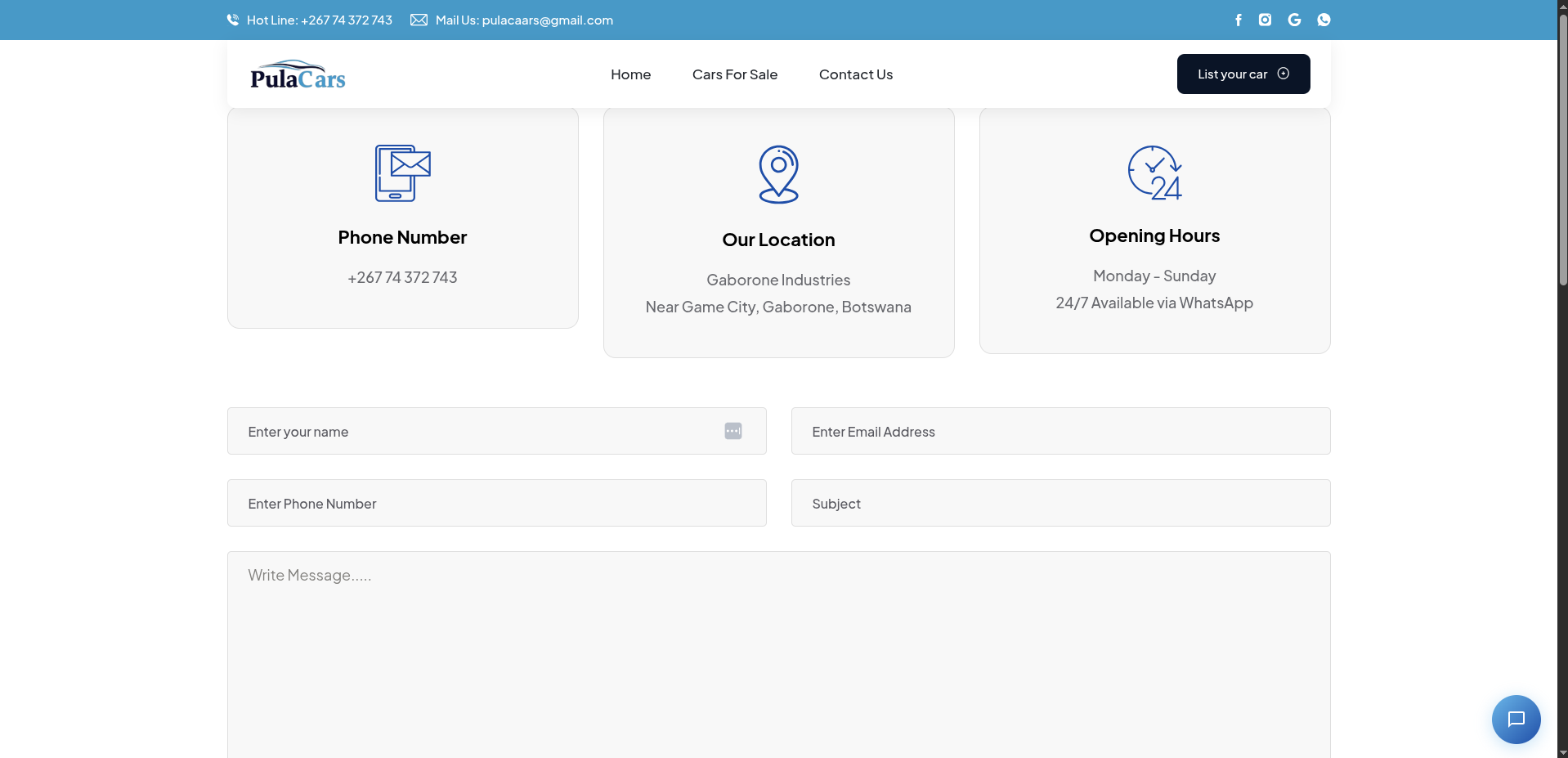This screenshot has width=1568, height=758.
Task: Click the Google icon in header
Action: 1294,20
